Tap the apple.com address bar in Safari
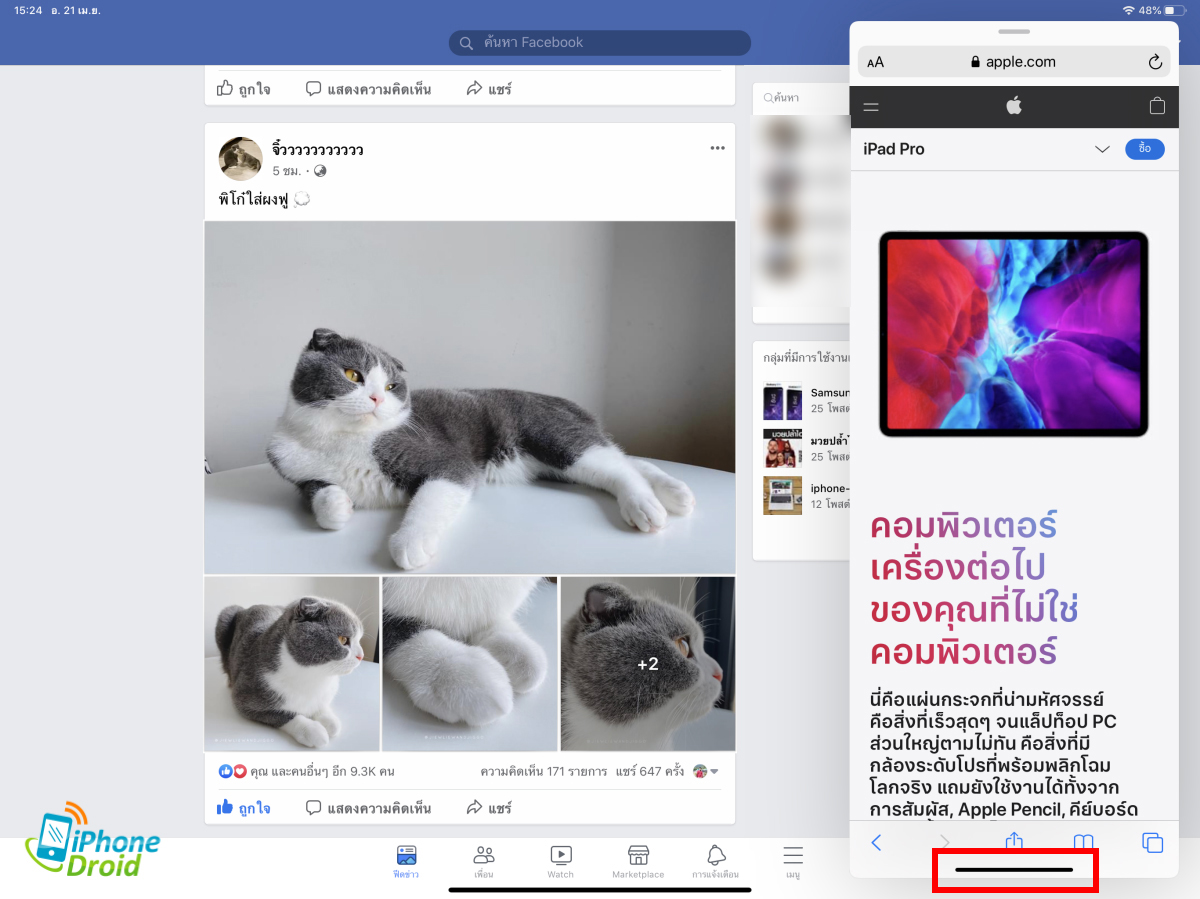1200x899 pixels. [1014, 62]
